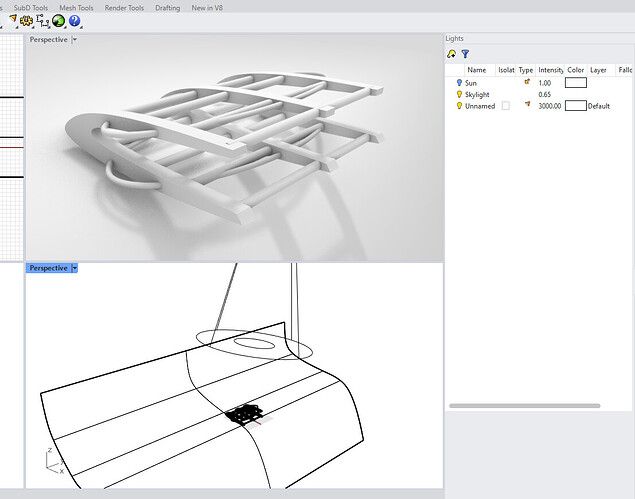Toggle the Skylight bulb on/off
This screenshot has height=499, width=635.
pyautogui.click(x=459, y=94)
